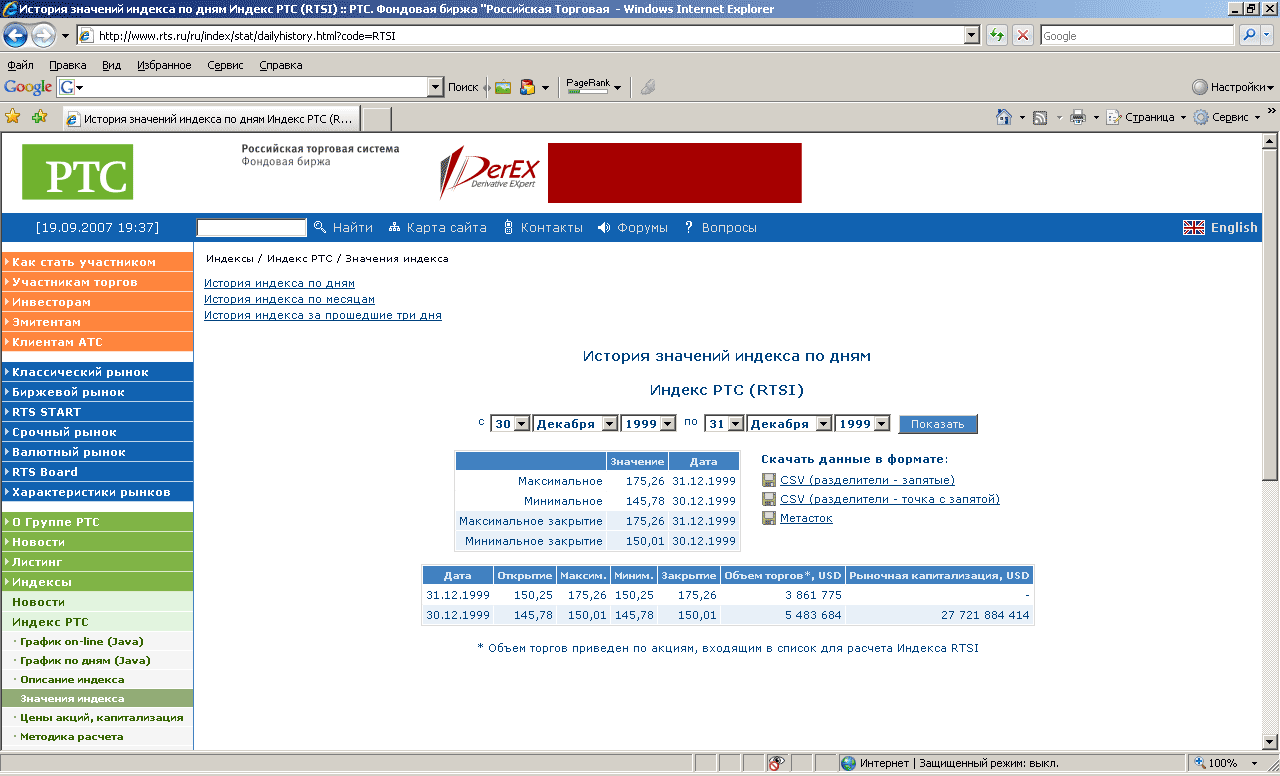This screenshot has width=1280, height=776.
Task: Open start month dropdown Декабря
Action: point(609,424)
